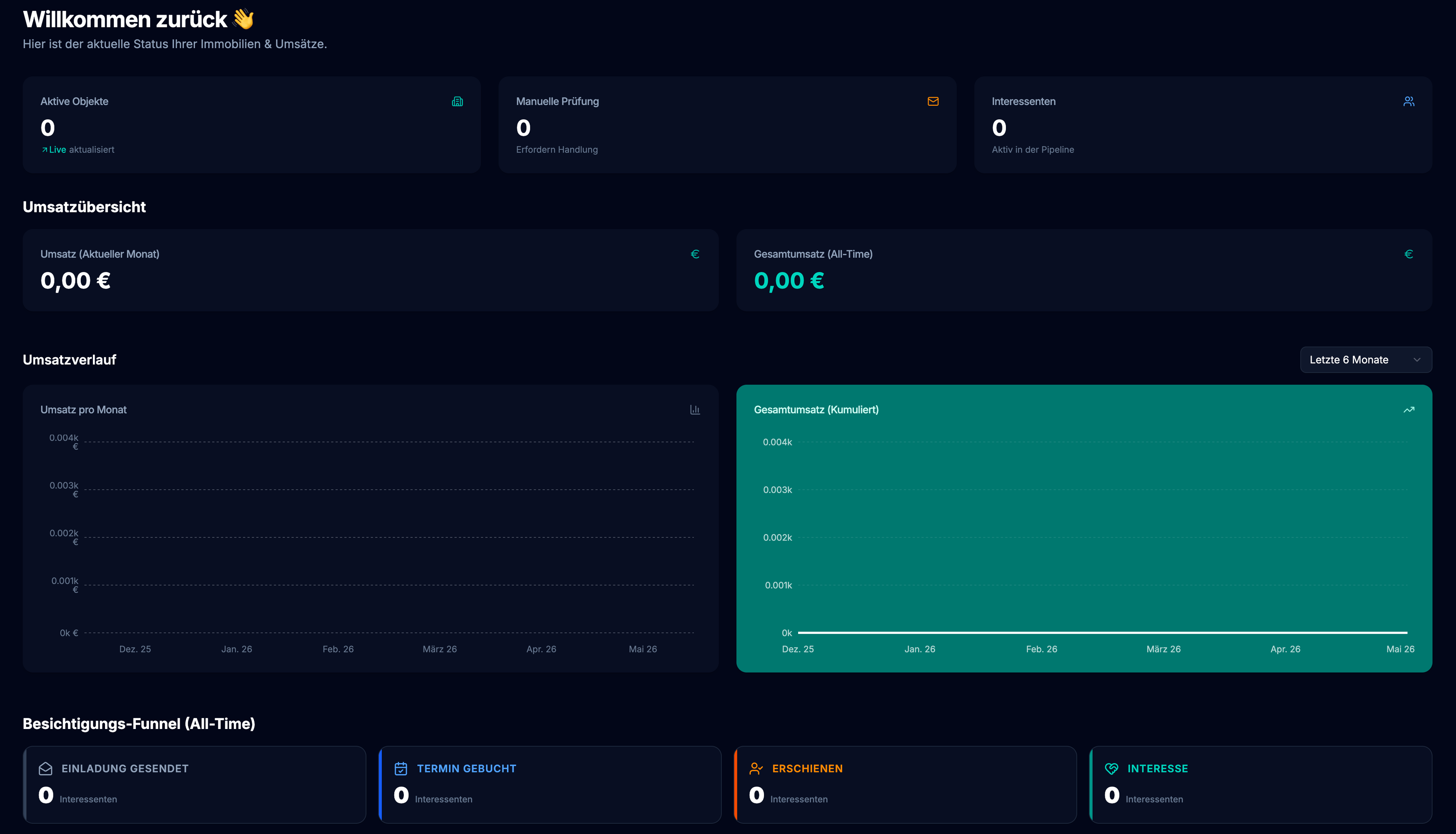
Task: Click Mai 26 label in the cumulative chart
Action: pos(1400,649)
